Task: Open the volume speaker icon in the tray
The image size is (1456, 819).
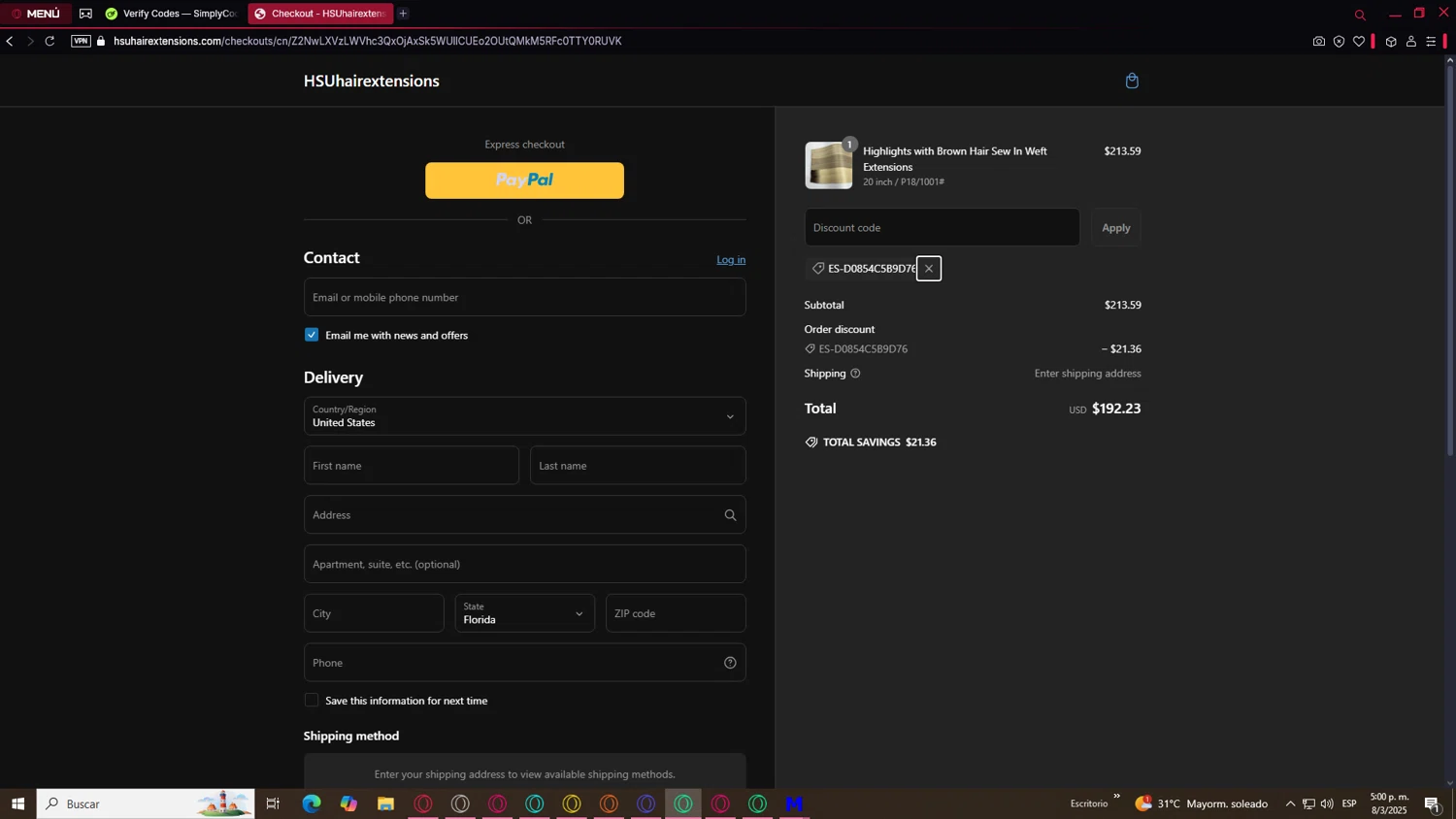Action: pyautogui.click(x=1327, y=803)
